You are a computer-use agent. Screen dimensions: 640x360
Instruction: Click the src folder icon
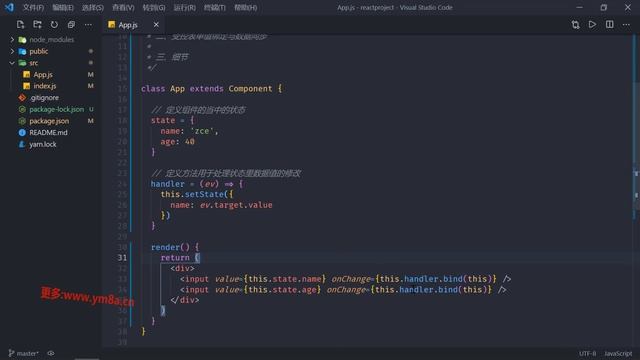coord(22,63)
